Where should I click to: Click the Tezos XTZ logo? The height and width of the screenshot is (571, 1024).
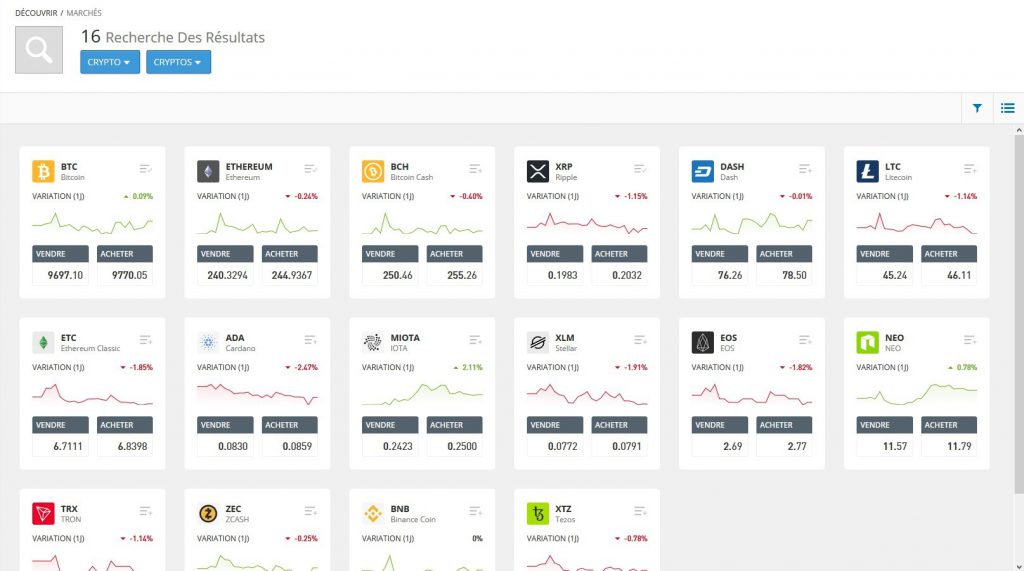click(x=538, y=514)
